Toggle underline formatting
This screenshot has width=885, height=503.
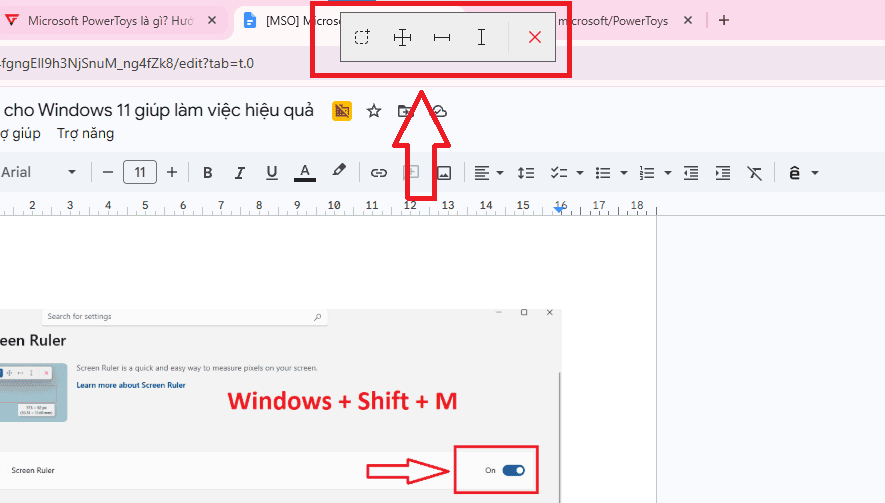[271, 173]
